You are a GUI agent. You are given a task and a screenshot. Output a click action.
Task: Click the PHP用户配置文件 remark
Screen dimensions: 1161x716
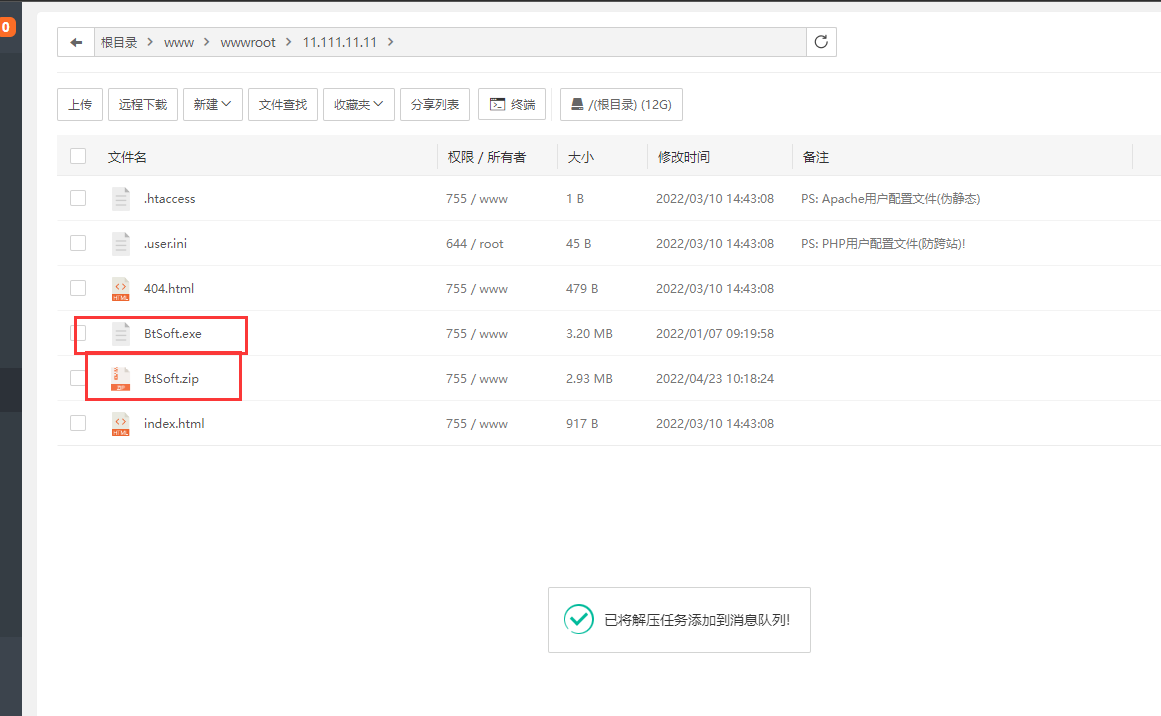click(883, 244)
